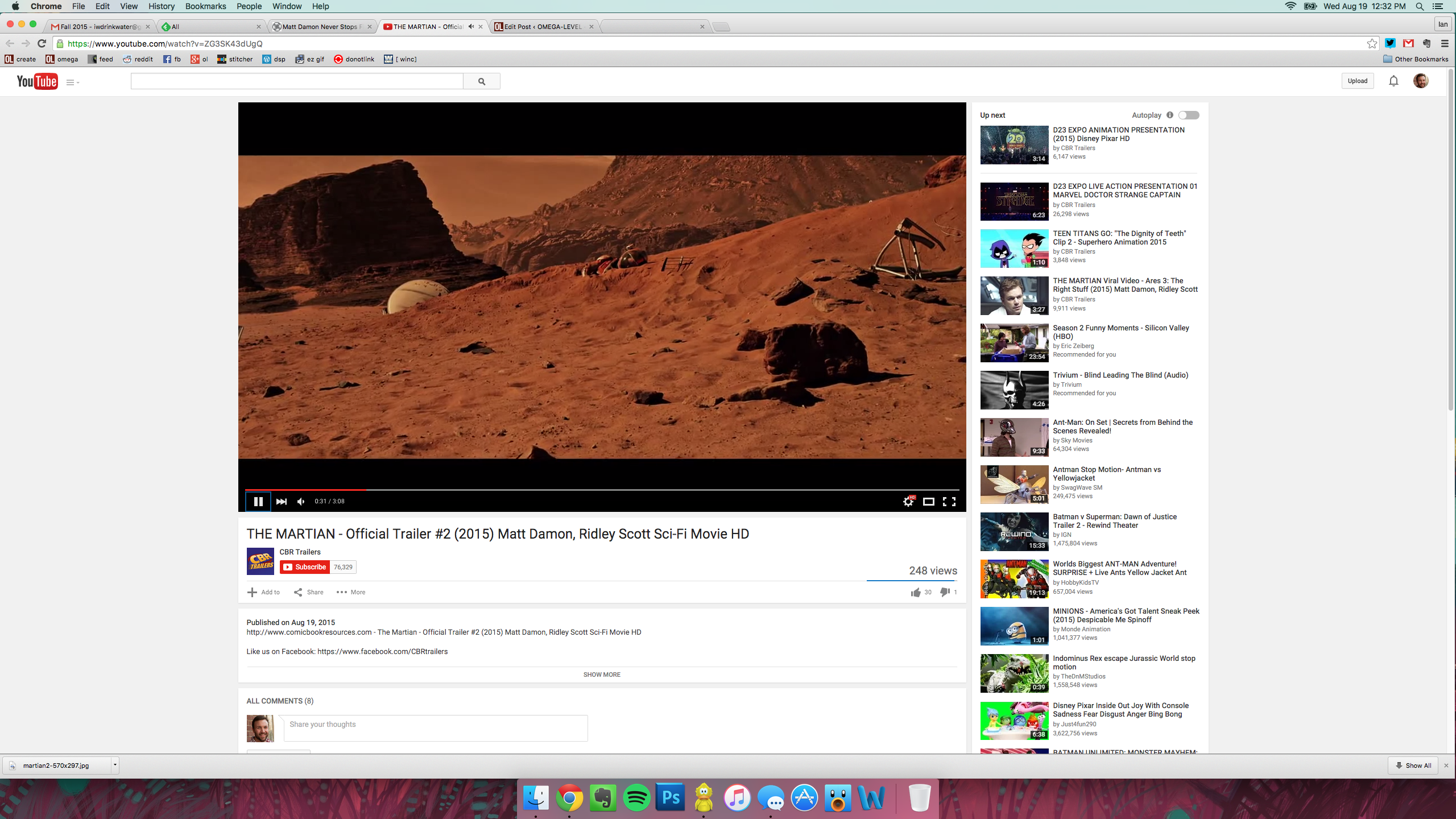Open Evernote from the Dock

(x=603, y=798)
